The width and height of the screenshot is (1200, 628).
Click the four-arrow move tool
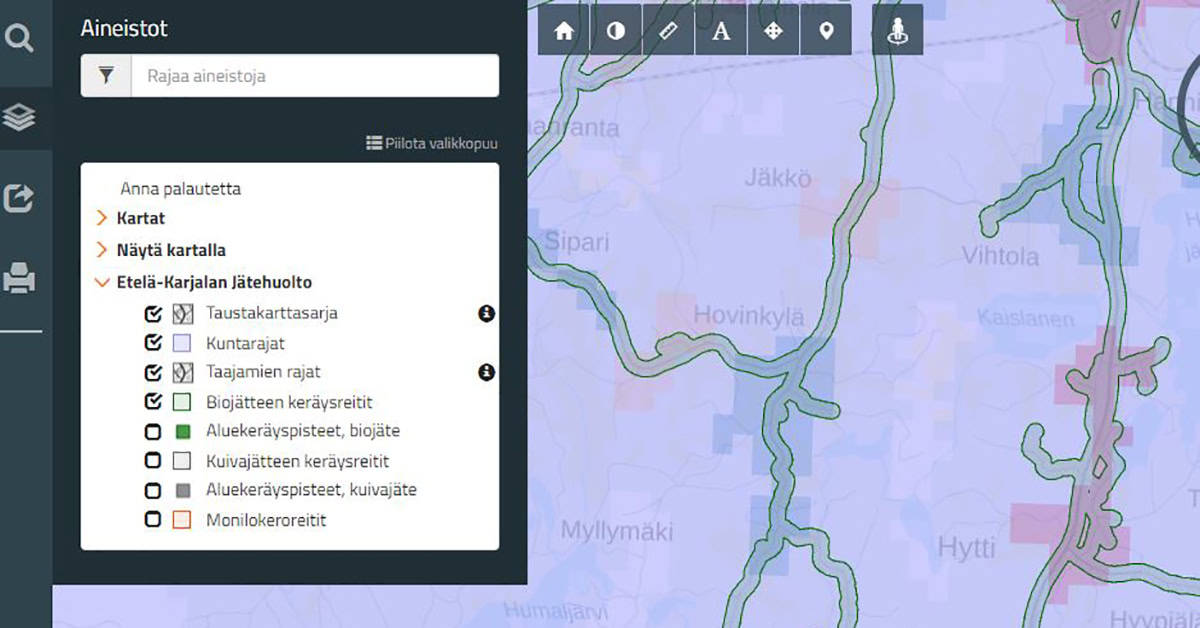coord(773,30)
